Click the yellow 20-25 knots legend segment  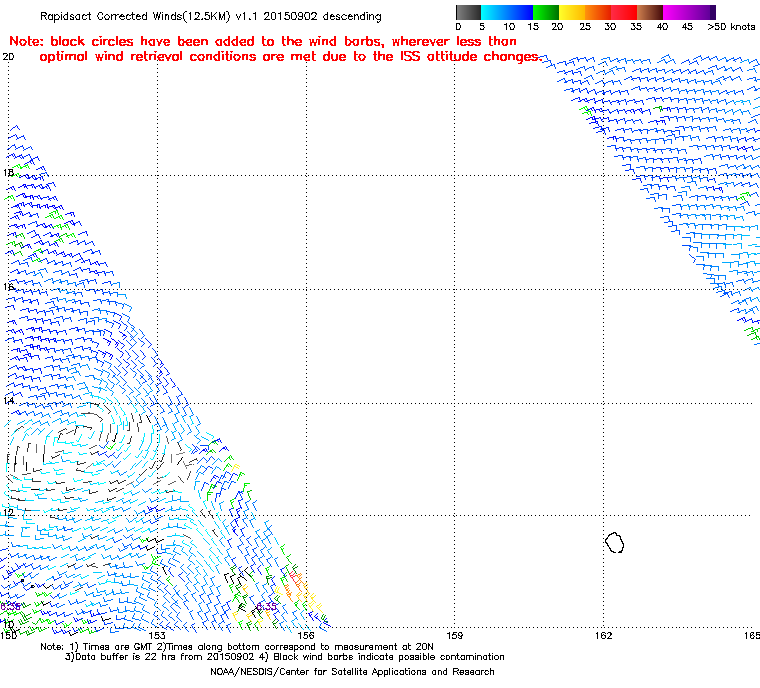point(572,12)
